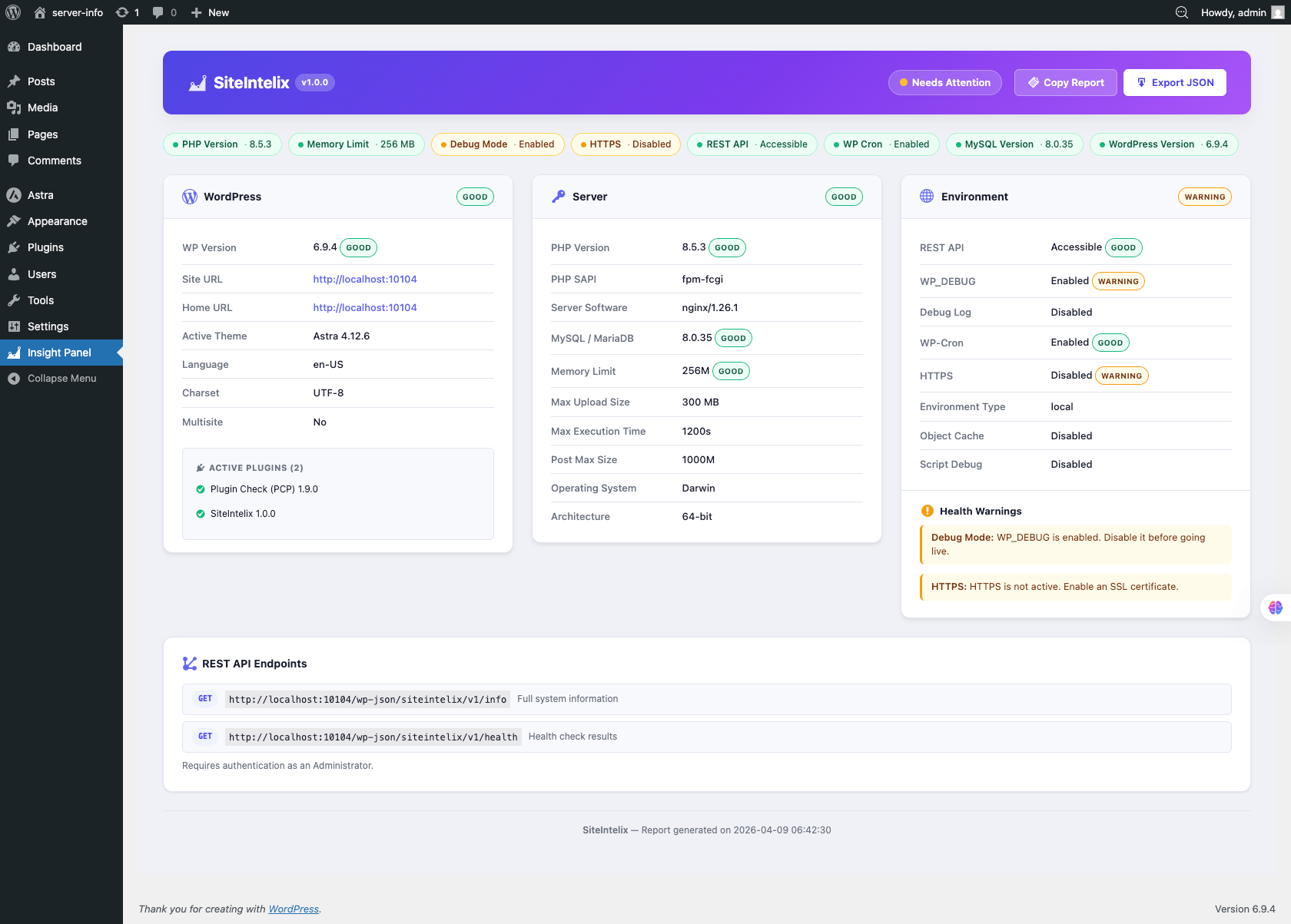This screenshot has width=1291, height=924.
Task: Click the Media sidebar icon
Action: 14,108
